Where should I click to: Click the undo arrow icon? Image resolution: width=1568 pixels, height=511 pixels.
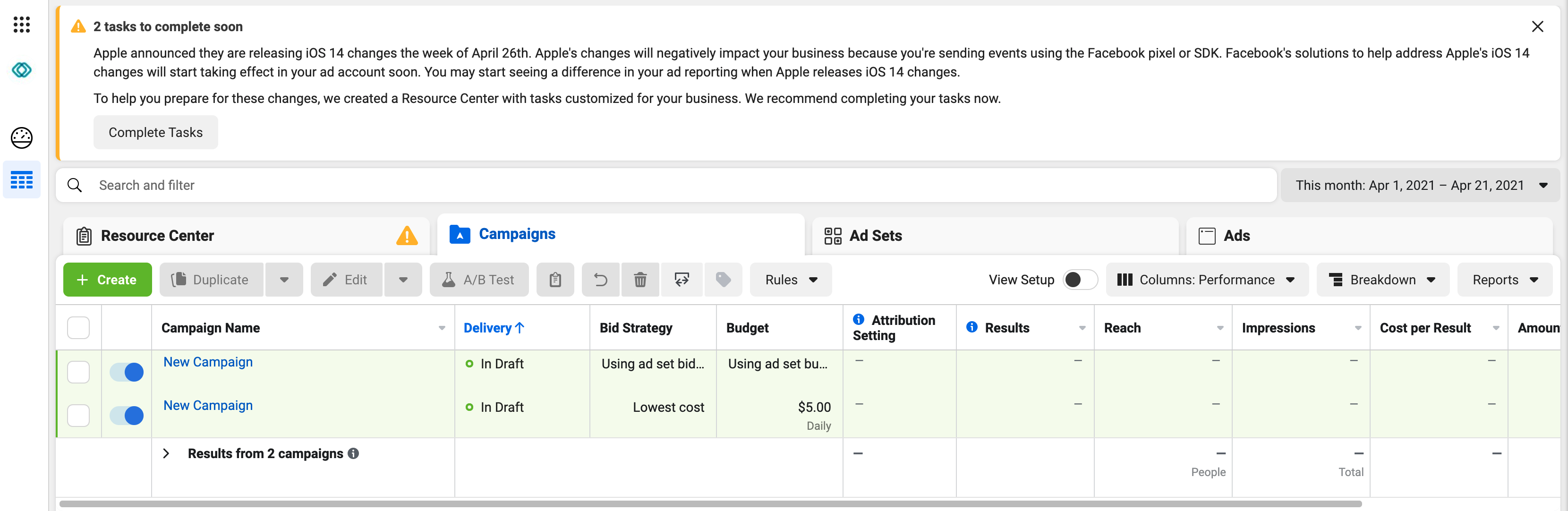[600, 280]
